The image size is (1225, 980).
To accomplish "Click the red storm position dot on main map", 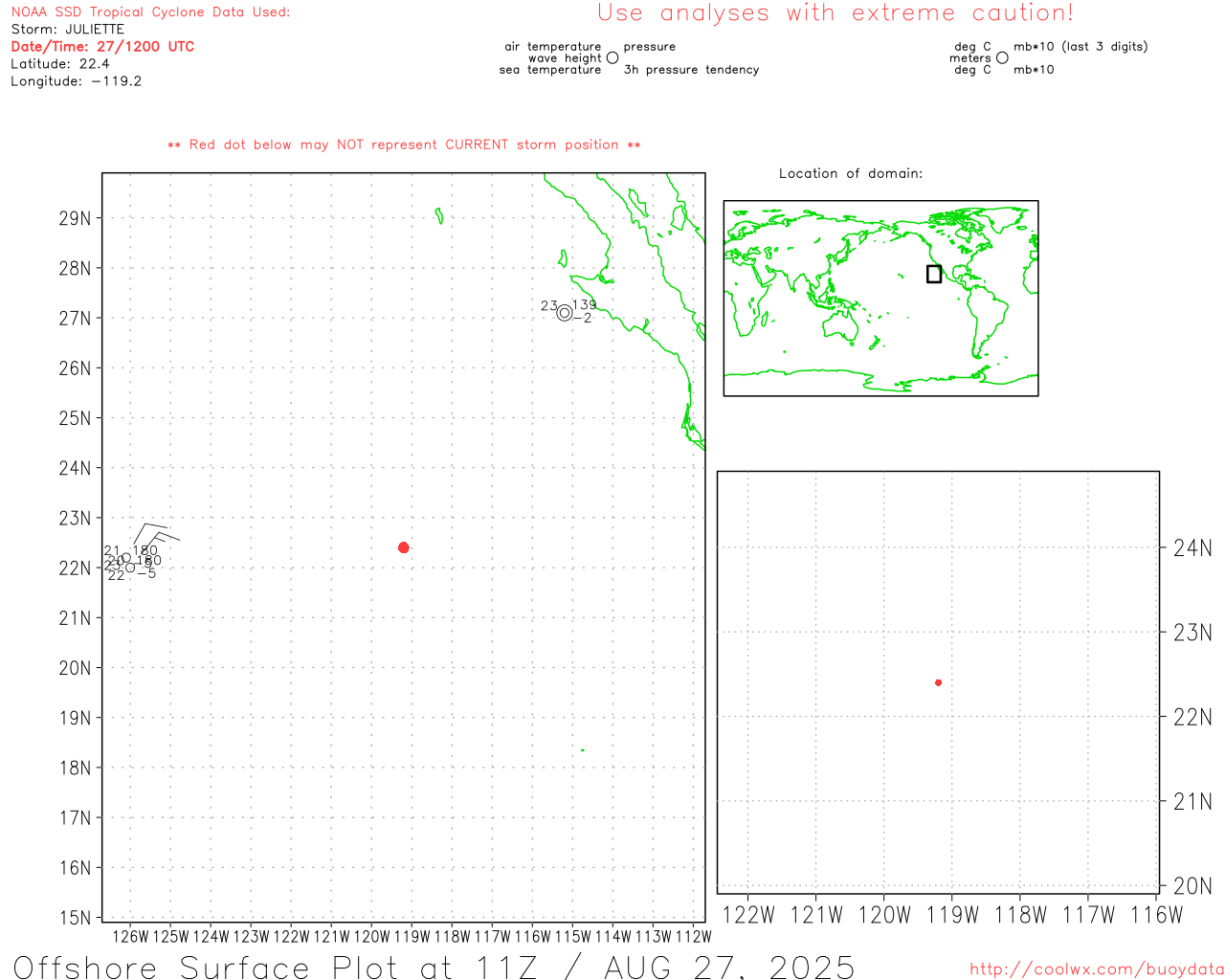I will click(404, 547).
